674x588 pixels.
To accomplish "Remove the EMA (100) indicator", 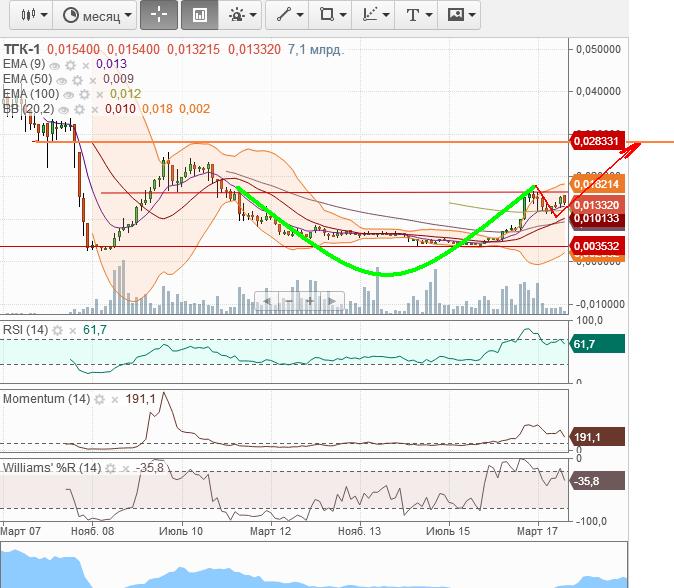I will coord(100,95).
